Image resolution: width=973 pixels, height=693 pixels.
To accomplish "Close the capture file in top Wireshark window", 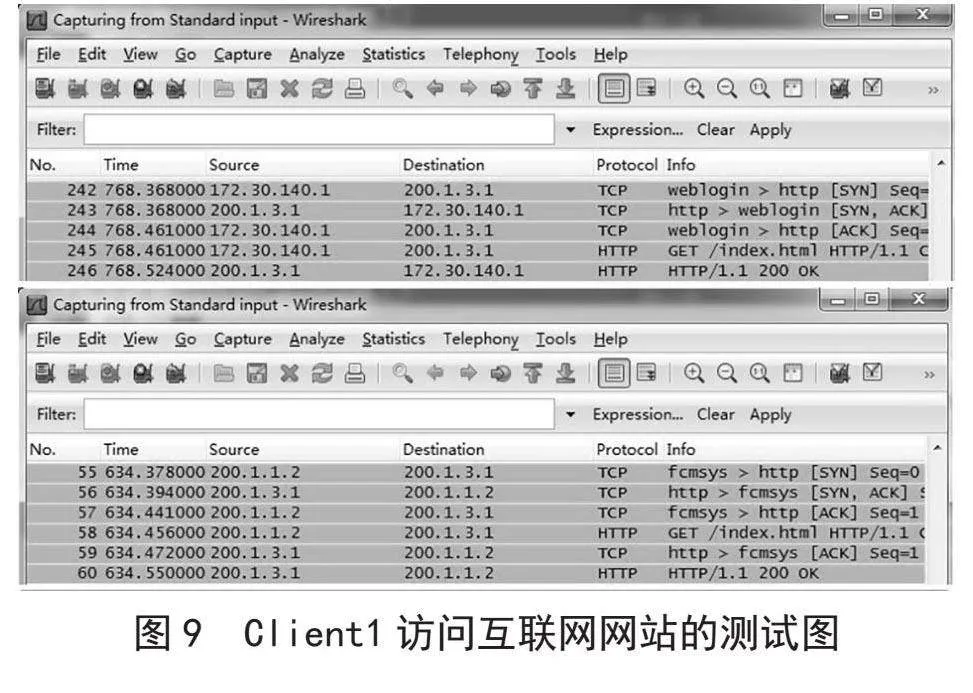I will [x=289, y=89].
